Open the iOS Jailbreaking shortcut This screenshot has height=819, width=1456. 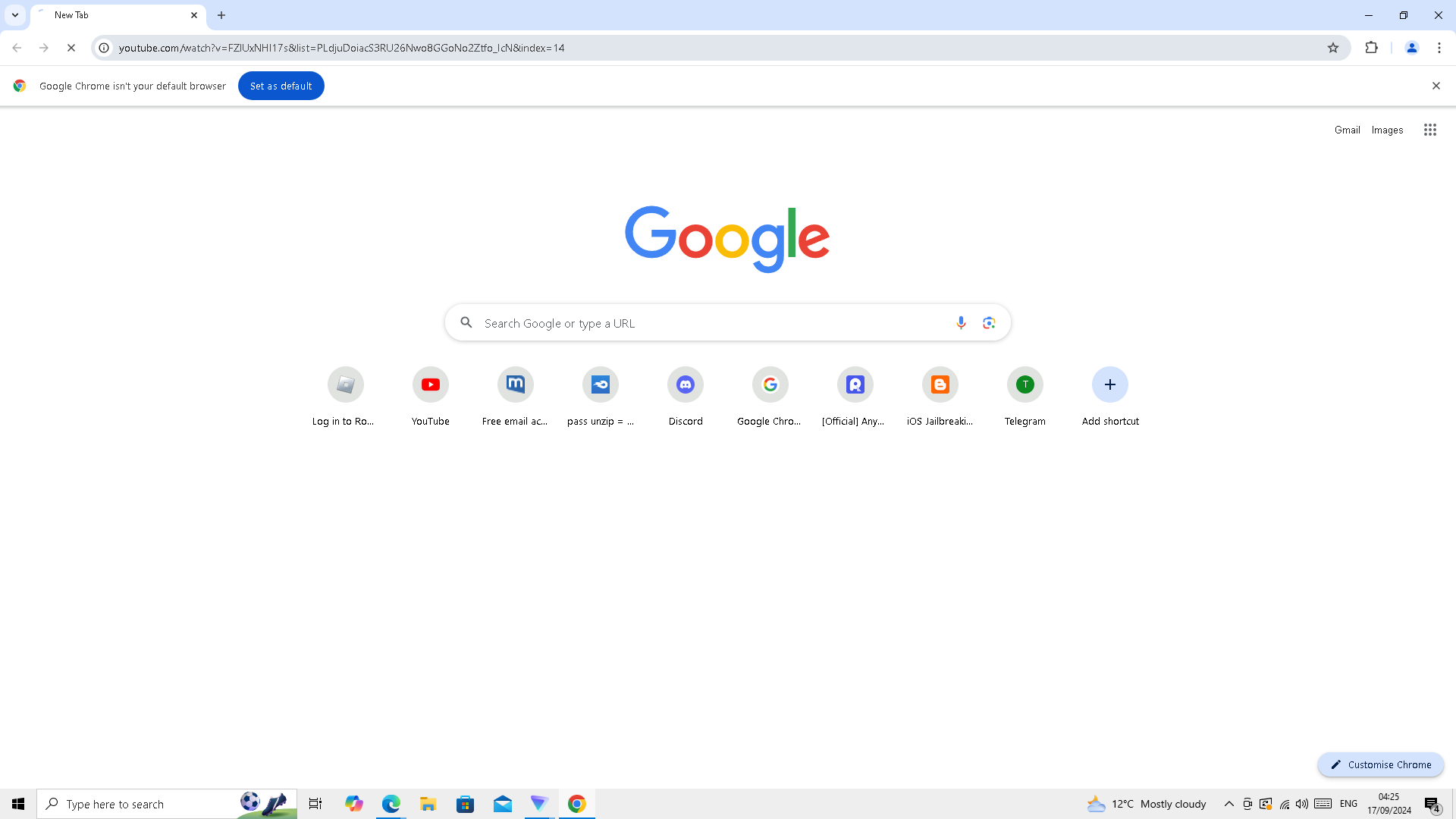pos(940,397)
